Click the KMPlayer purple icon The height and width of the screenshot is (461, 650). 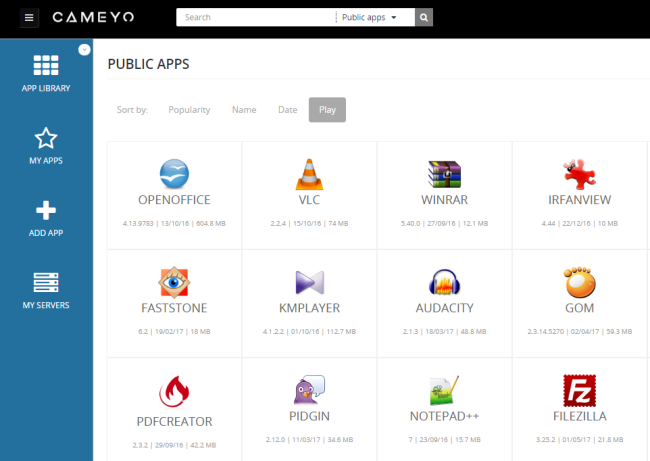[310, 282]
